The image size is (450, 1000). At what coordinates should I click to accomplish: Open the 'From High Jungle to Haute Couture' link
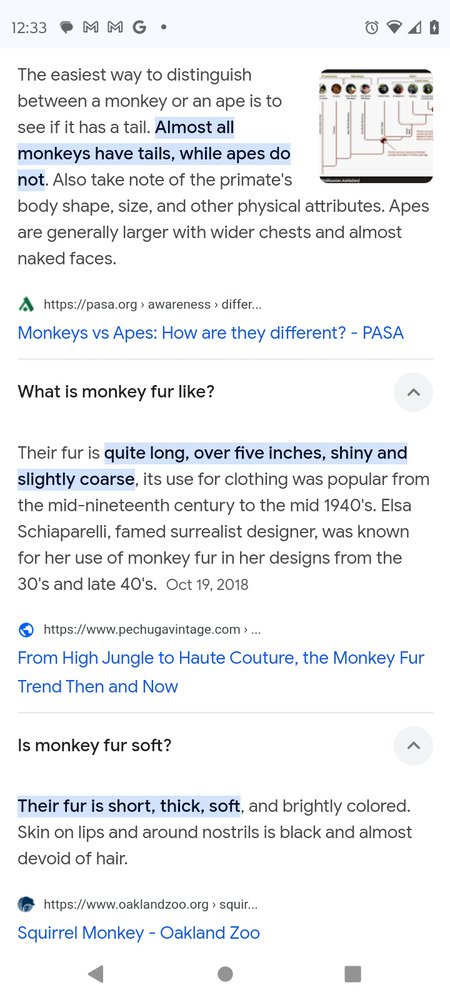pyautogui.click(x=221, y=672)
